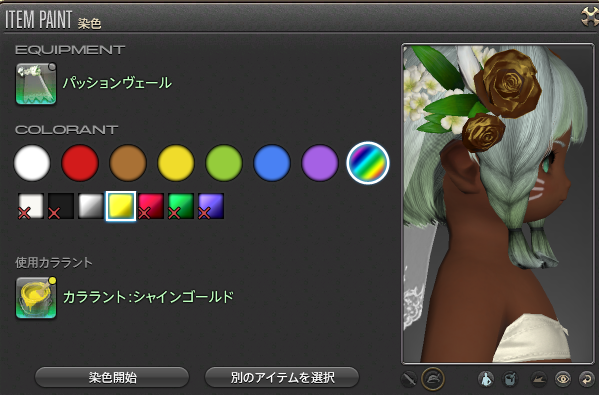
Task: Choose the brown colorant category circle
Action: 128,163
